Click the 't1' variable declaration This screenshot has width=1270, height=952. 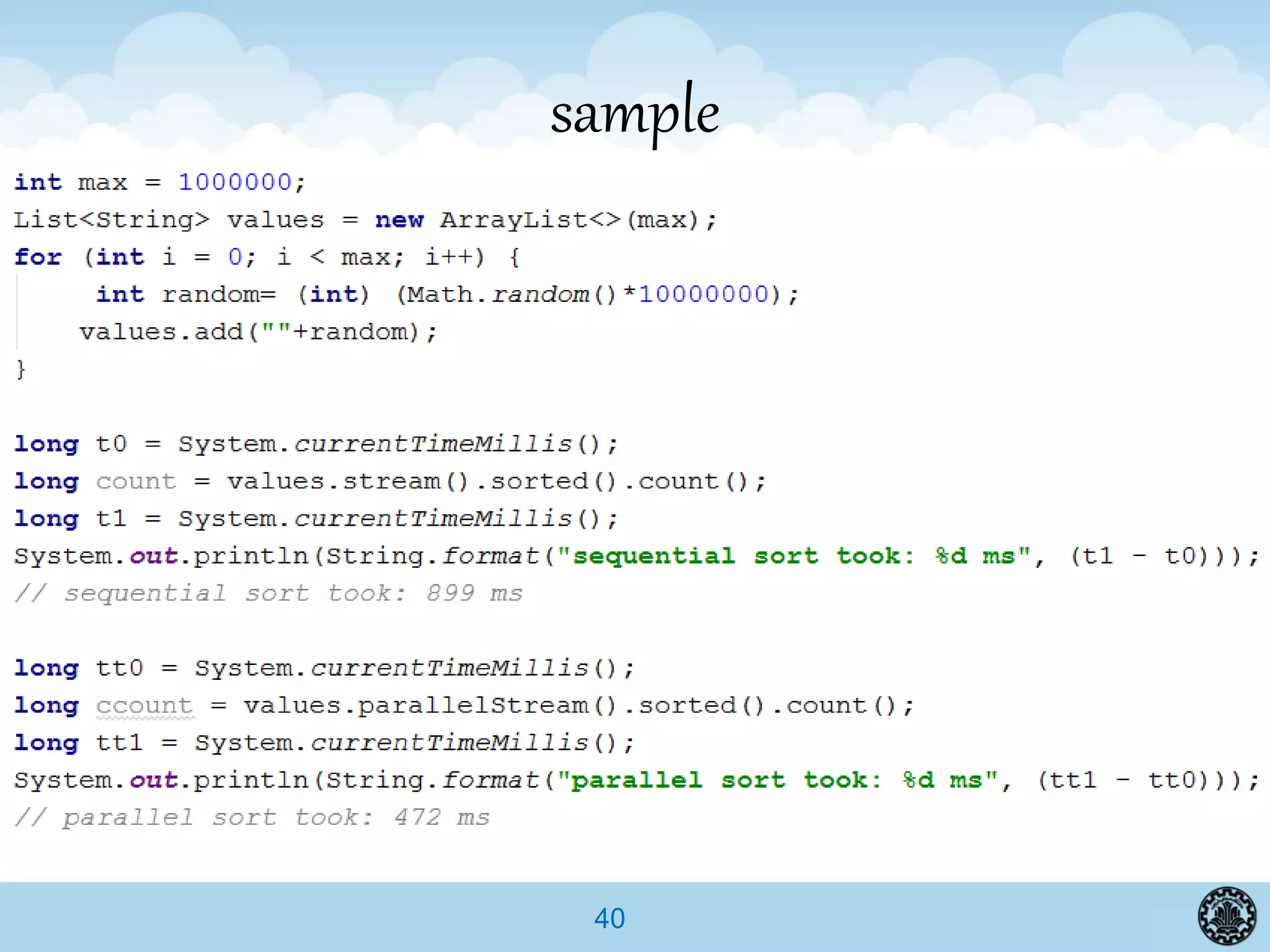[111, 519]
